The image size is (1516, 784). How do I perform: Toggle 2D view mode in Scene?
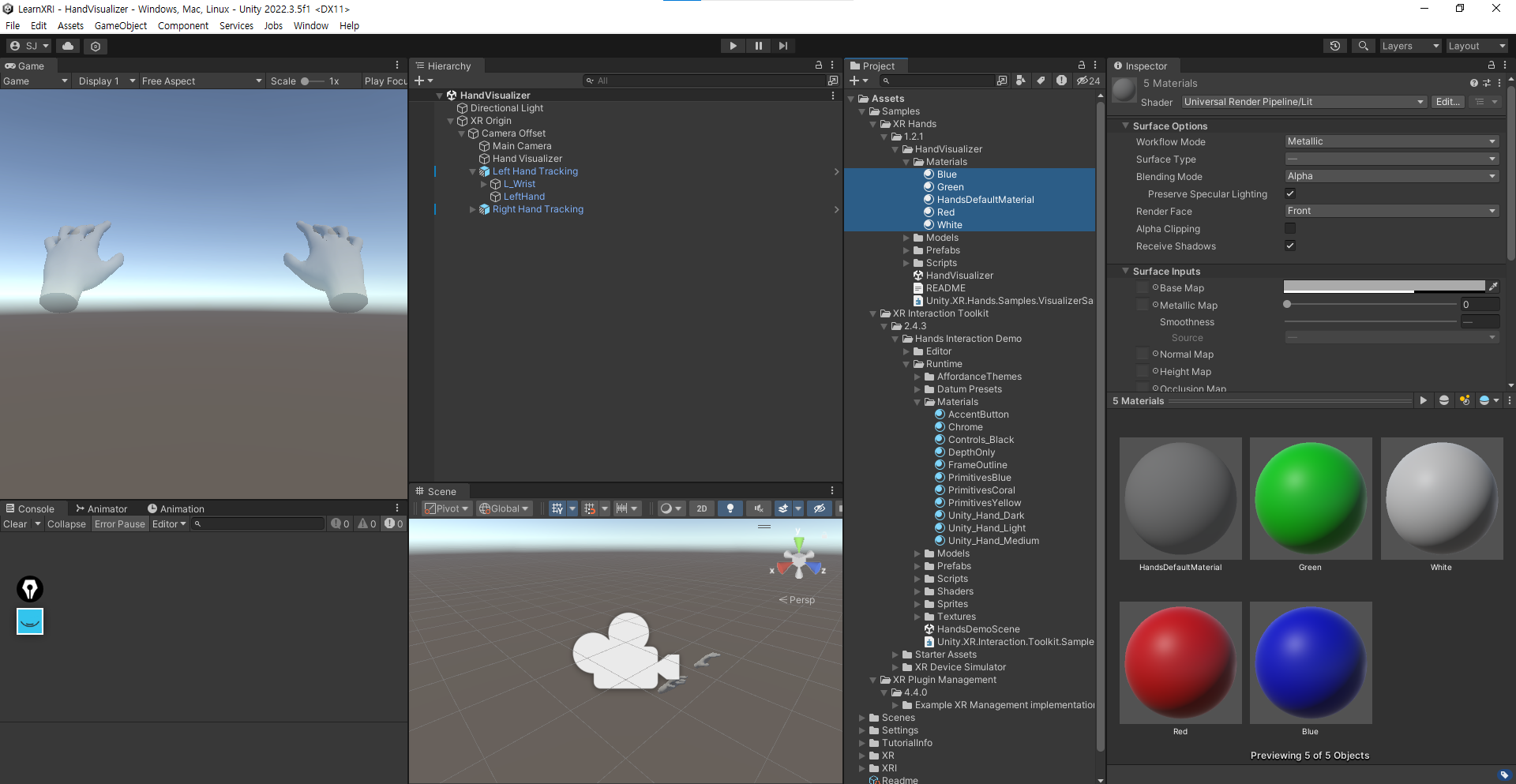[x=702, y=508]
